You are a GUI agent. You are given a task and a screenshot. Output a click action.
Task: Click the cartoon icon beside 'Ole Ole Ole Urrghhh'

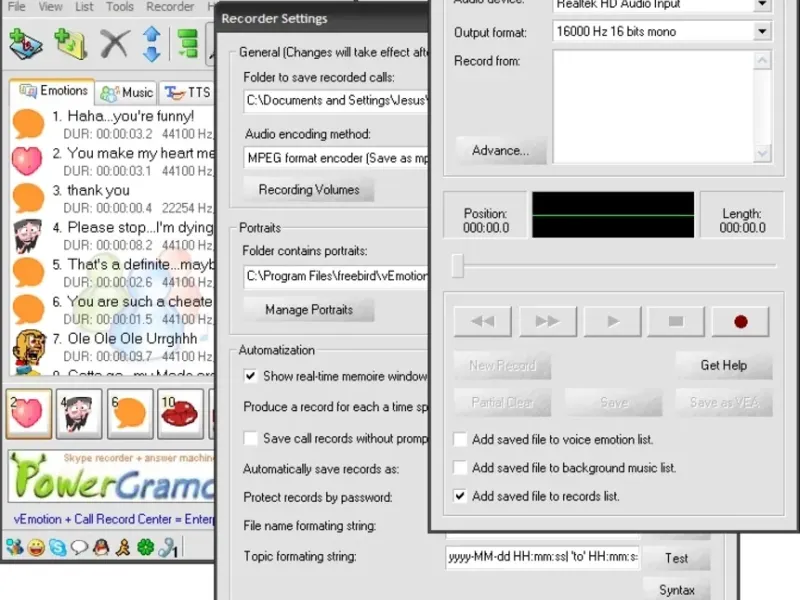point(29,347)
